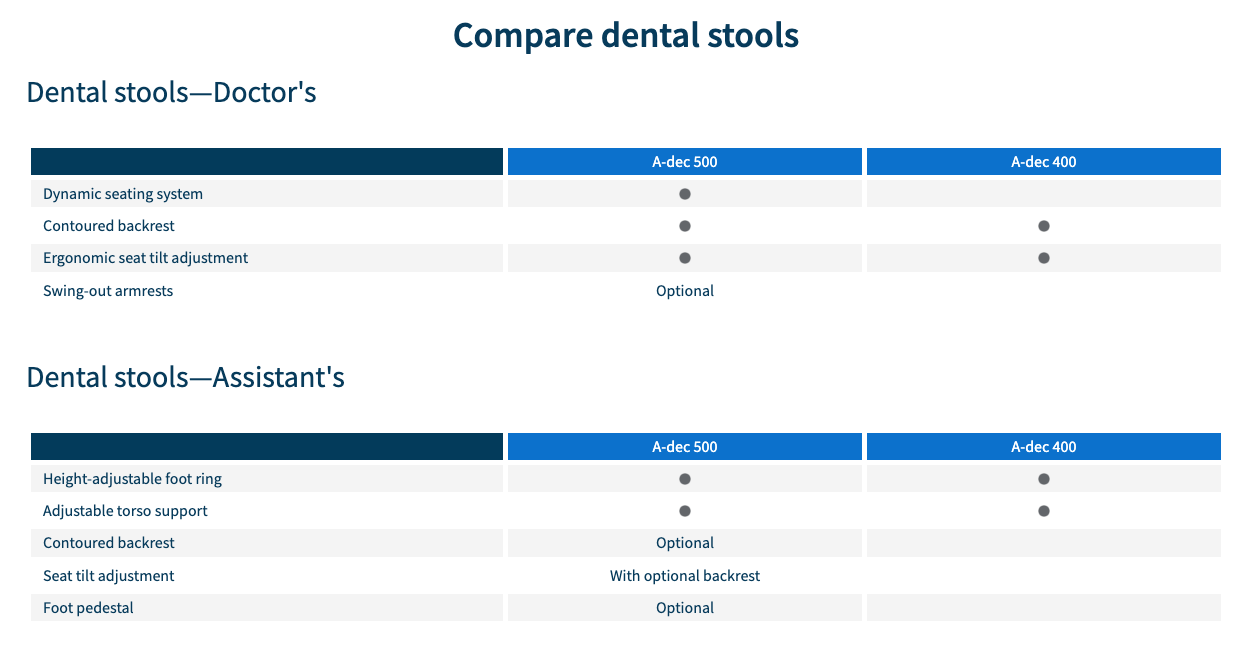This screenshot has width=1246, height=666.
Task: Click the A-dec 500 dot for Height-adjustable foot ring
Action: [x=685, y=479]
